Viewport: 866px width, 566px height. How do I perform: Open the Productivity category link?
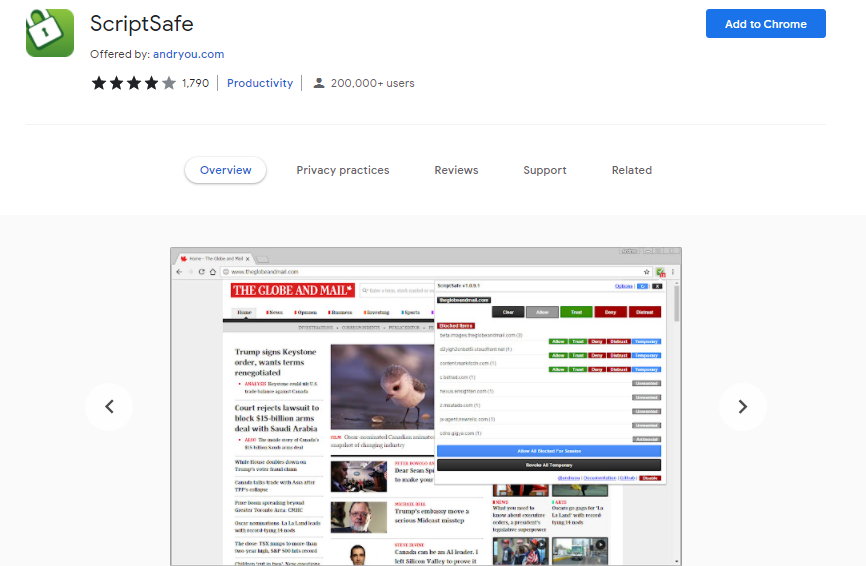click(260, 83)
